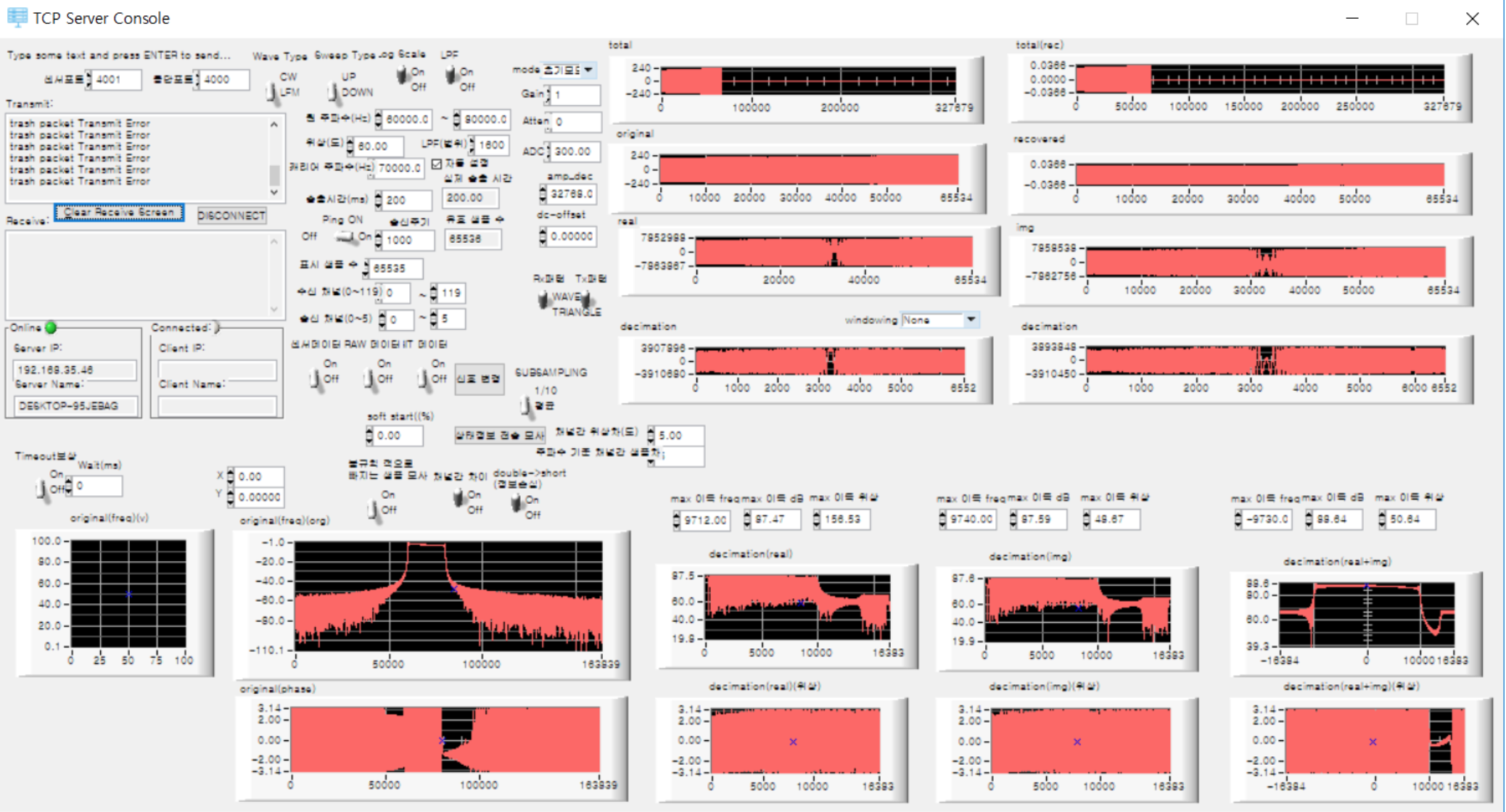Flip the Wave Type CW/LFM switch

click(x=272, y=92)
